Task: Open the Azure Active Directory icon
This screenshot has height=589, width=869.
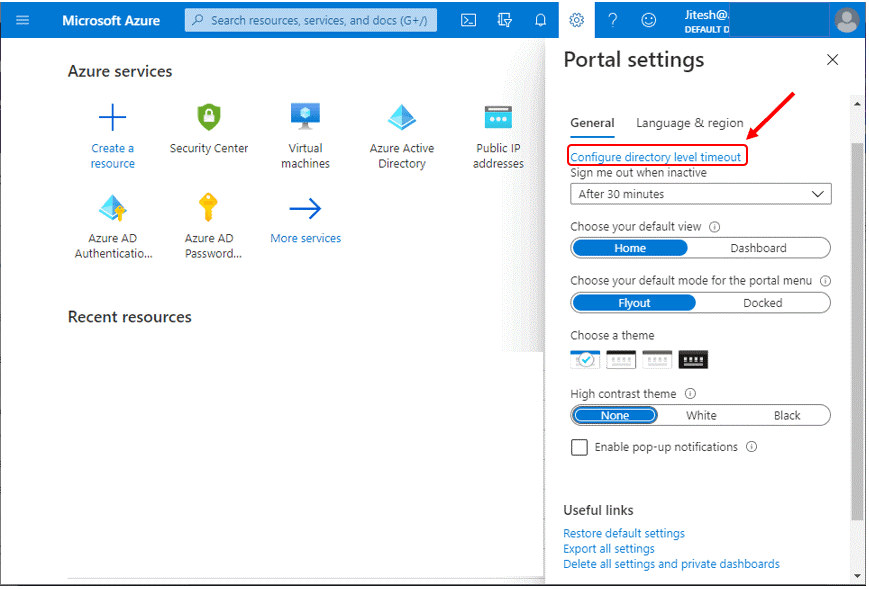Action: pos(402,117)
